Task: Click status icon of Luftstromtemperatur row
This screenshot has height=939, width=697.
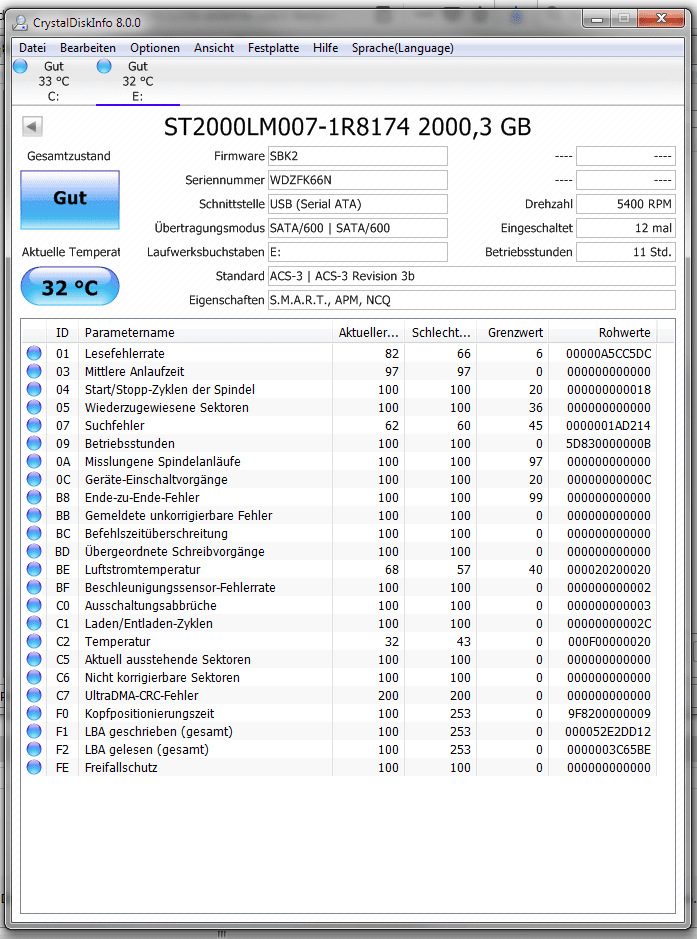Action: pyautogui.click(x=34, y=569)
